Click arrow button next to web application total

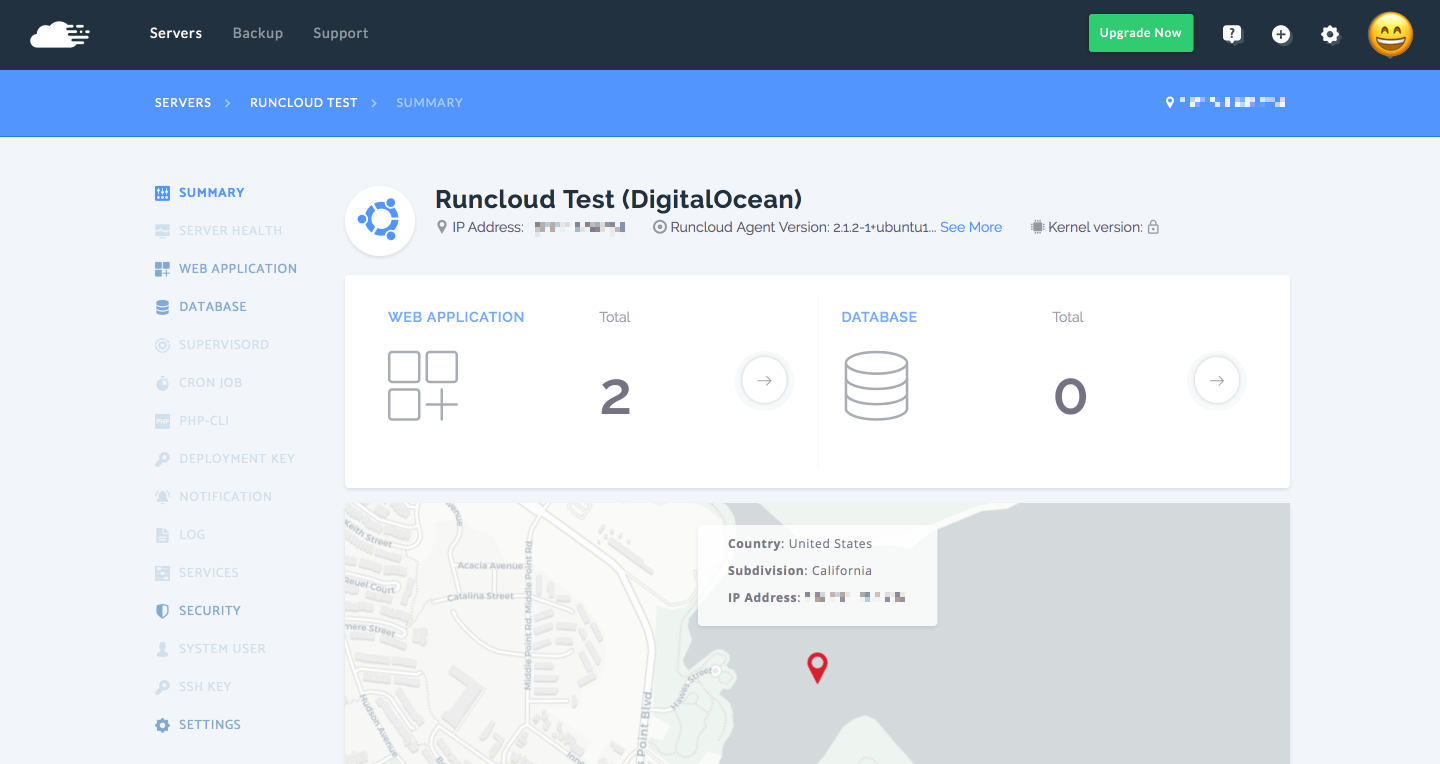click(765, 380)
